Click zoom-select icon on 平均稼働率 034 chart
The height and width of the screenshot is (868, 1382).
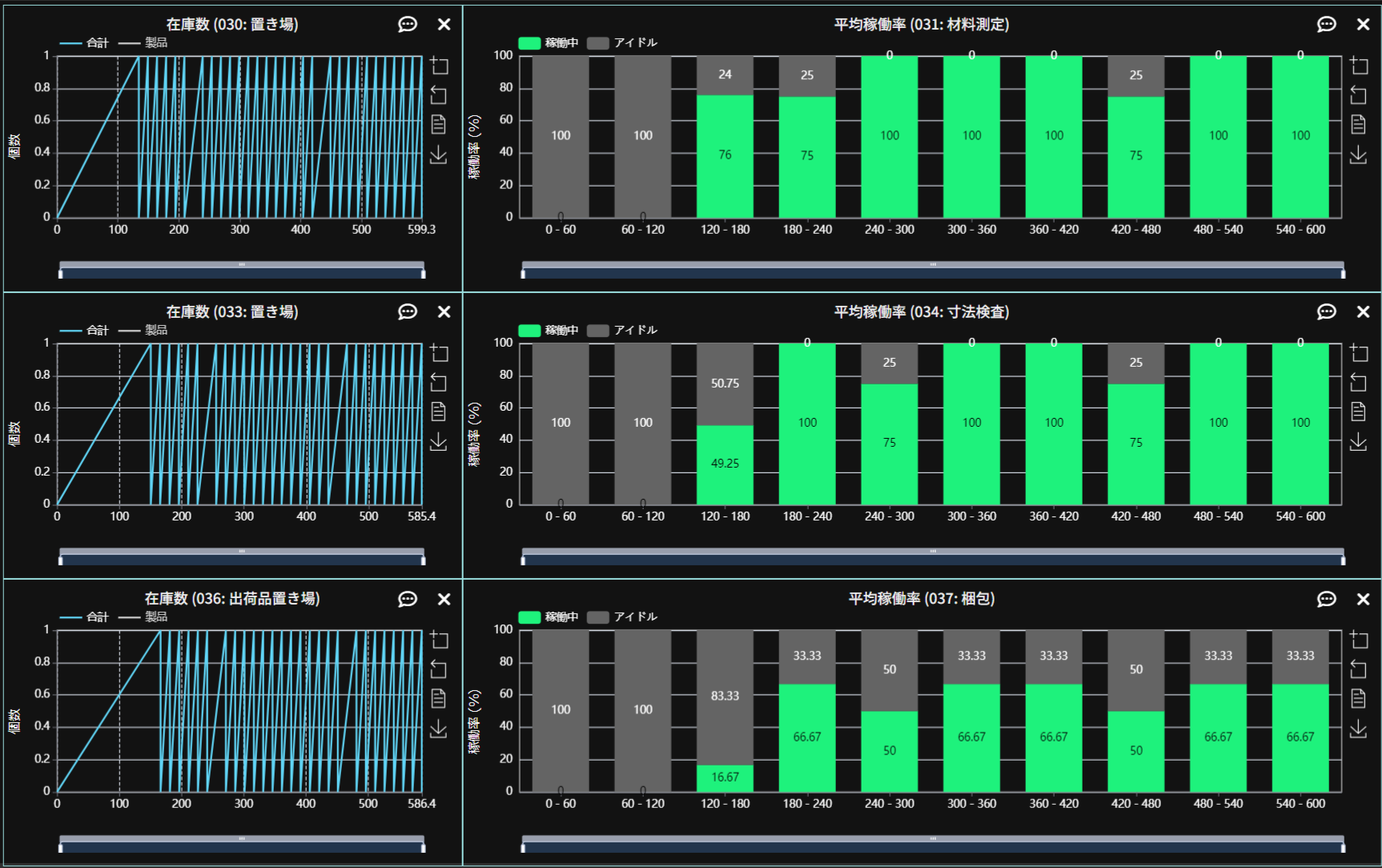click(x=1358, y=353)
